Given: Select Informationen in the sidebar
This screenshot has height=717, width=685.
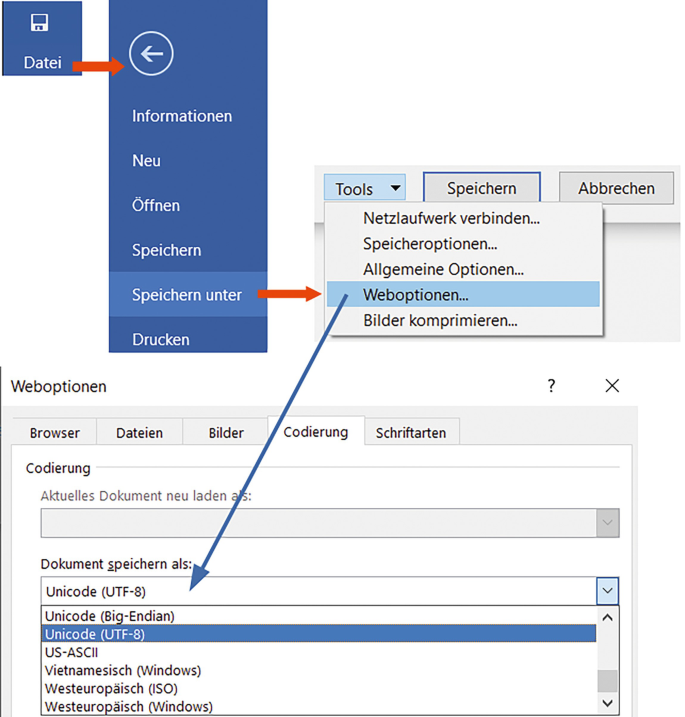Looking at the screenshot, I should pos(182,116).
